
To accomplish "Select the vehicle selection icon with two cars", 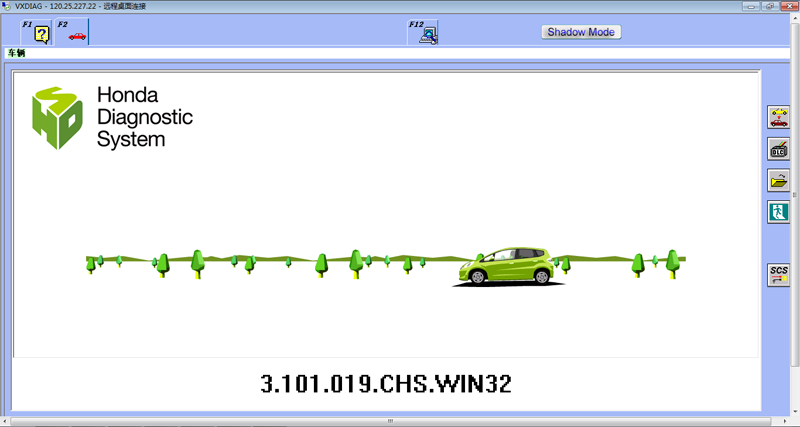I will tap(779, 117).
